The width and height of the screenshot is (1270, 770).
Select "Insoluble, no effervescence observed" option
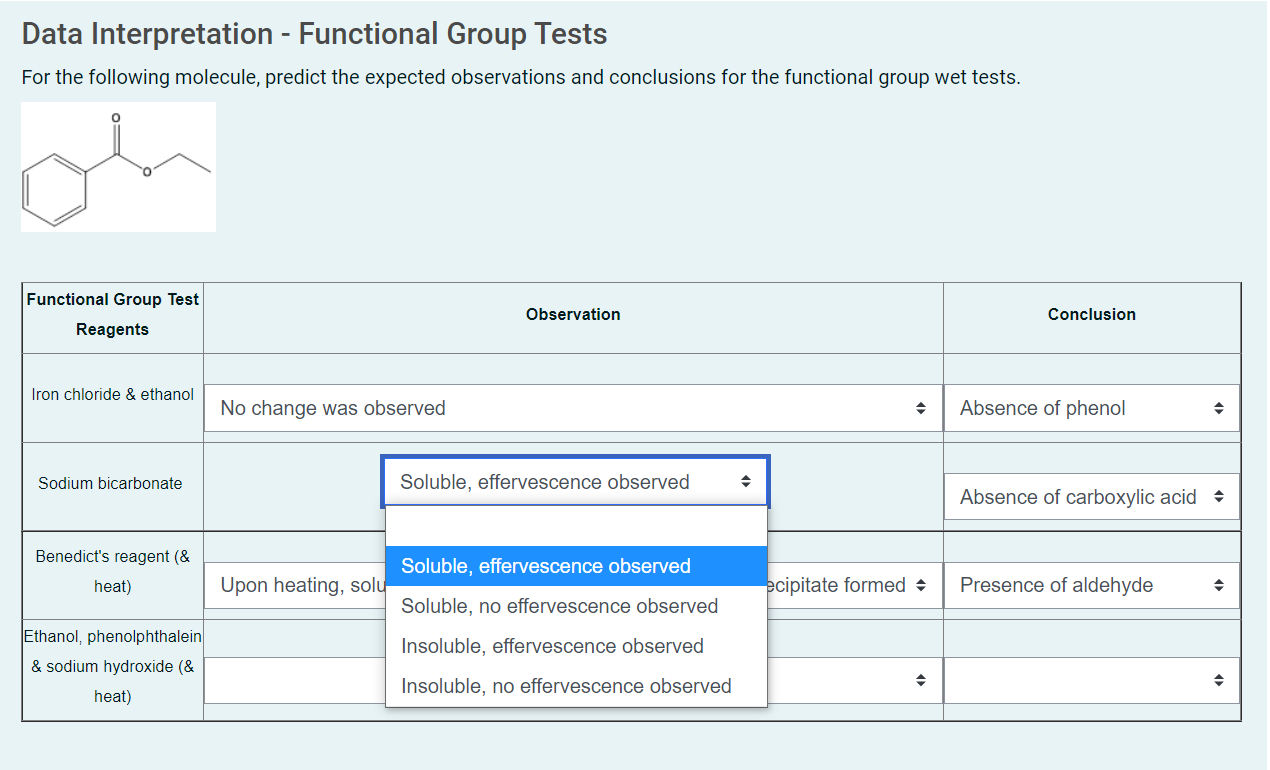[564, 686]
